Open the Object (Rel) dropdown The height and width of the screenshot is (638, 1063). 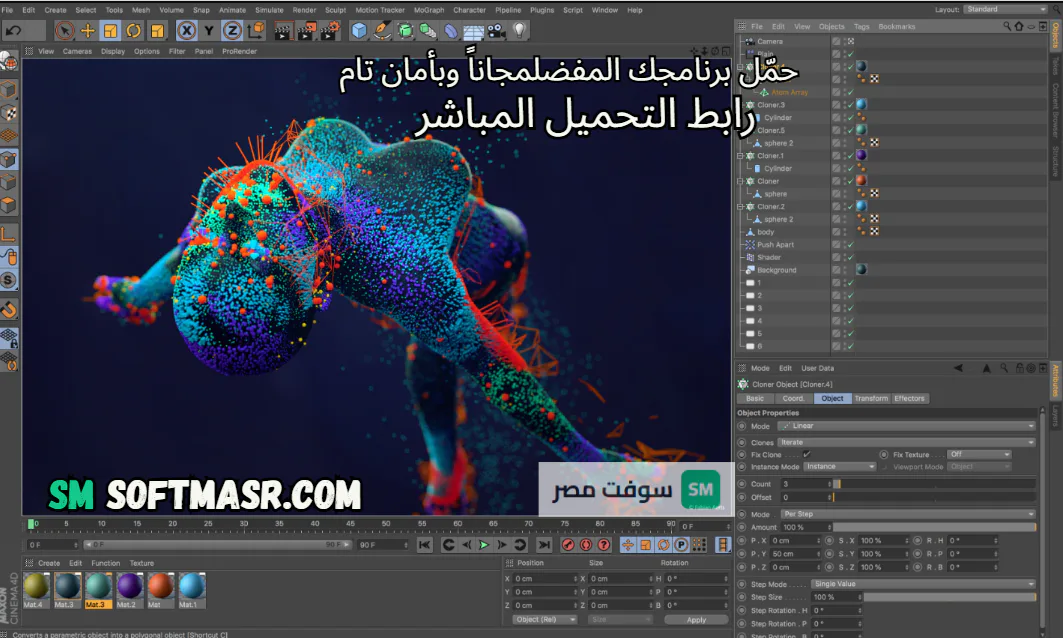coord(544,620)
